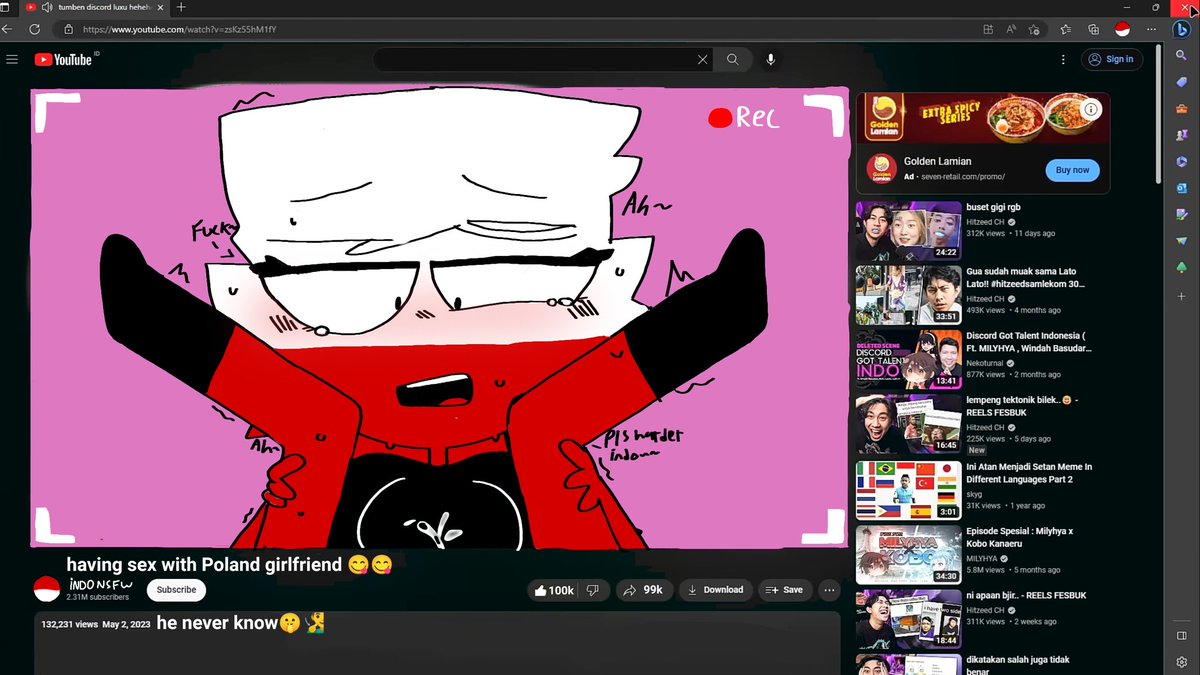Viewport: 1200px width, 675px height.
Task: Open YouTube settings three-dot menu beside Sign in
Action: [x=1063, y=59]
